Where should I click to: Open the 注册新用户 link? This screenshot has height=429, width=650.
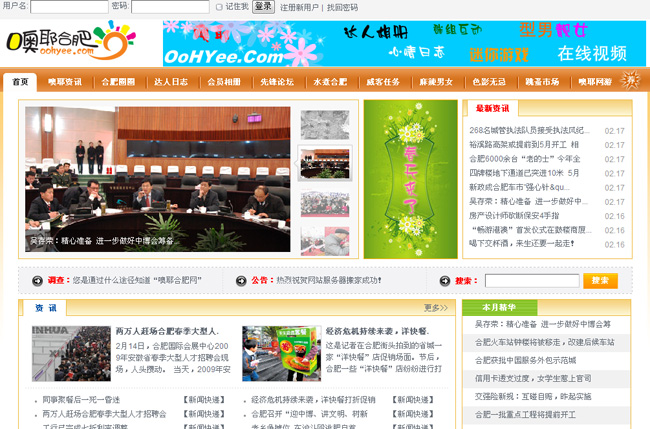[299, 7]
